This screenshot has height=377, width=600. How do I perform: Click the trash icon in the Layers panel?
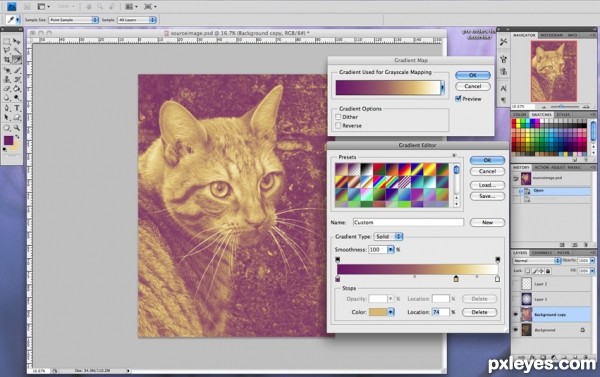586,358
